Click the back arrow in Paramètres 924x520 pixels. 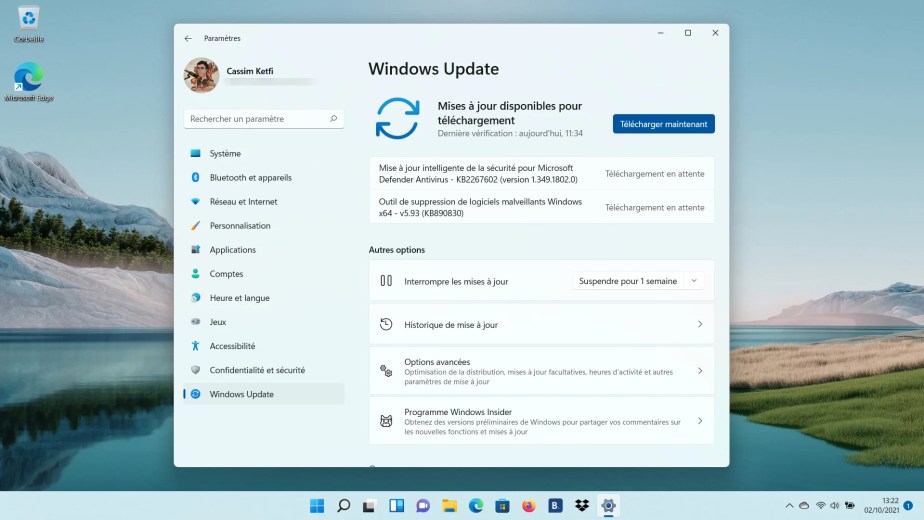point(188,38)
